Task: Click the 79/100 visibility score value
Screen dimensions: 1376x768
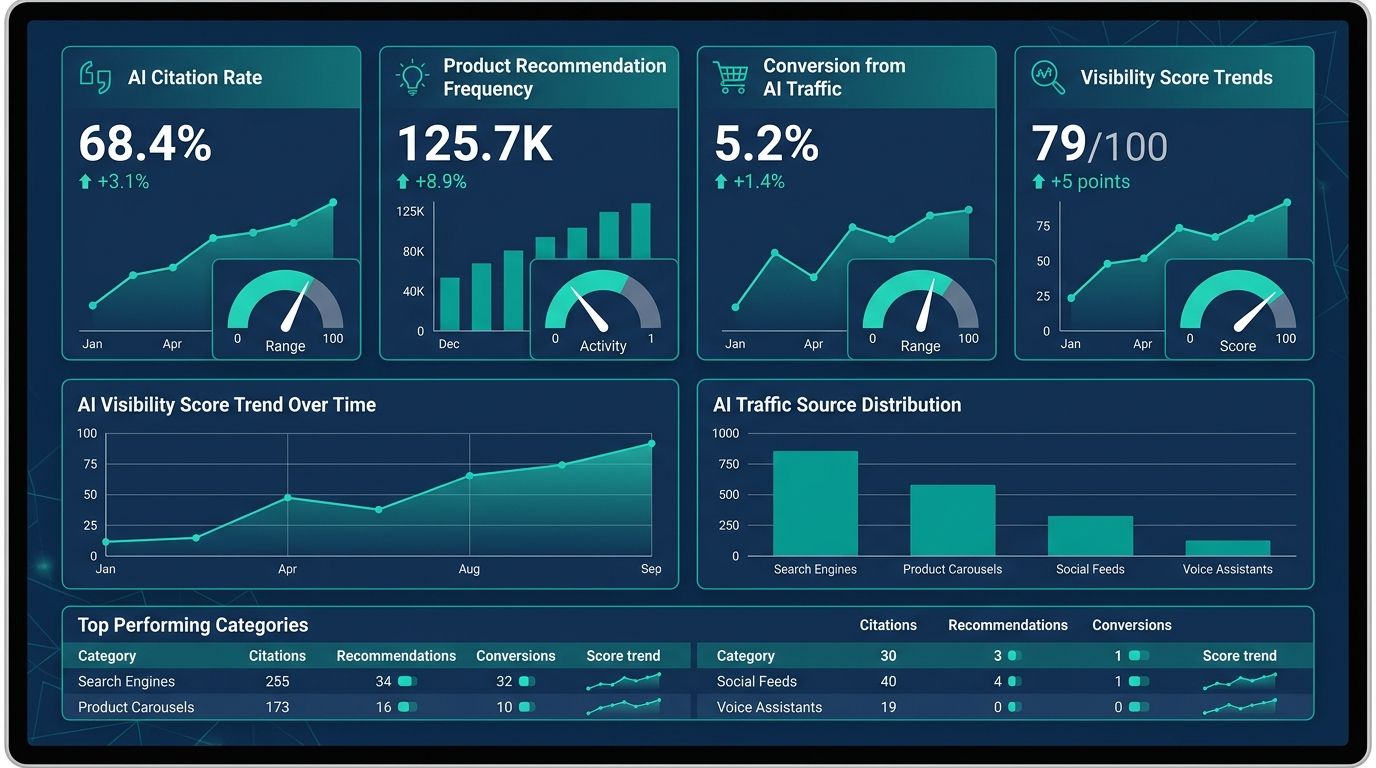Action: pos(1100,145)
